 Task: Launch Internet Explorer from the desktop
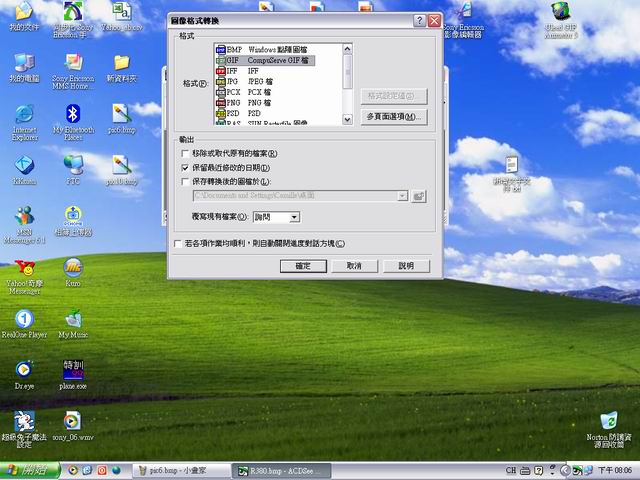[x=24, y=122]
